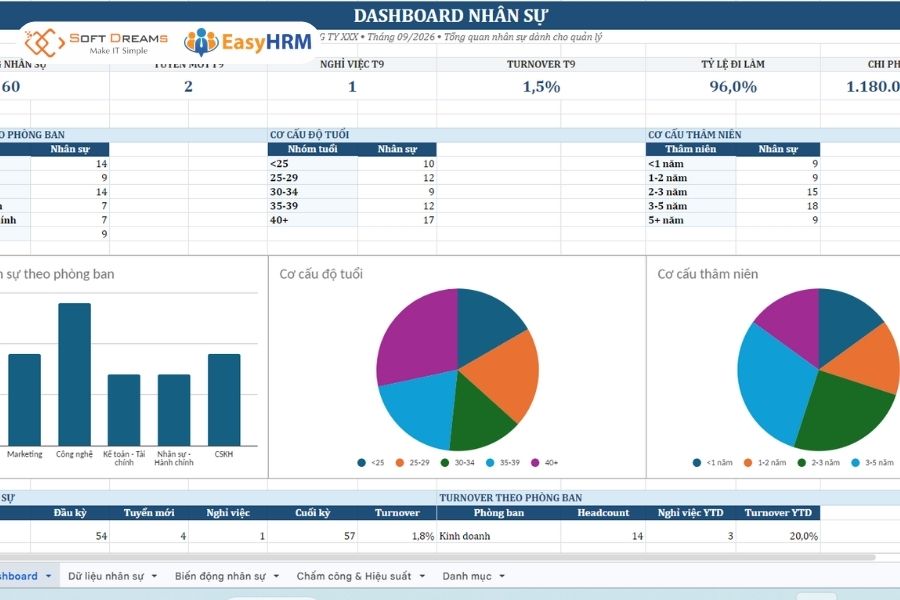Viewport: 900px width, 600px height.
Task: Select the Kế toán - Tài chính bar
Action: pyautogui.click(x=124, y=410)
